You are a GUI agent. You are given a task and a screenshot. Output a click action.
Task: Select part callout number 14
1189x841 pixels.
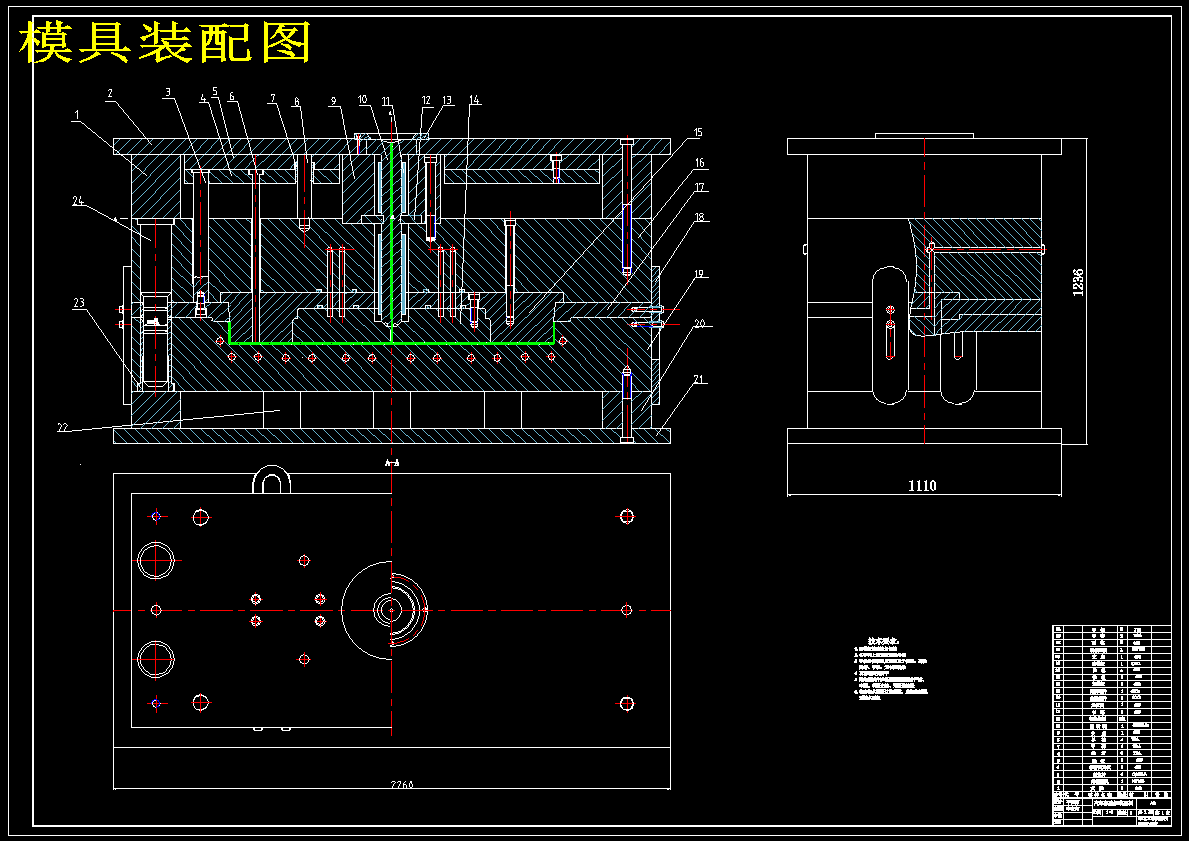coord(475,100)
